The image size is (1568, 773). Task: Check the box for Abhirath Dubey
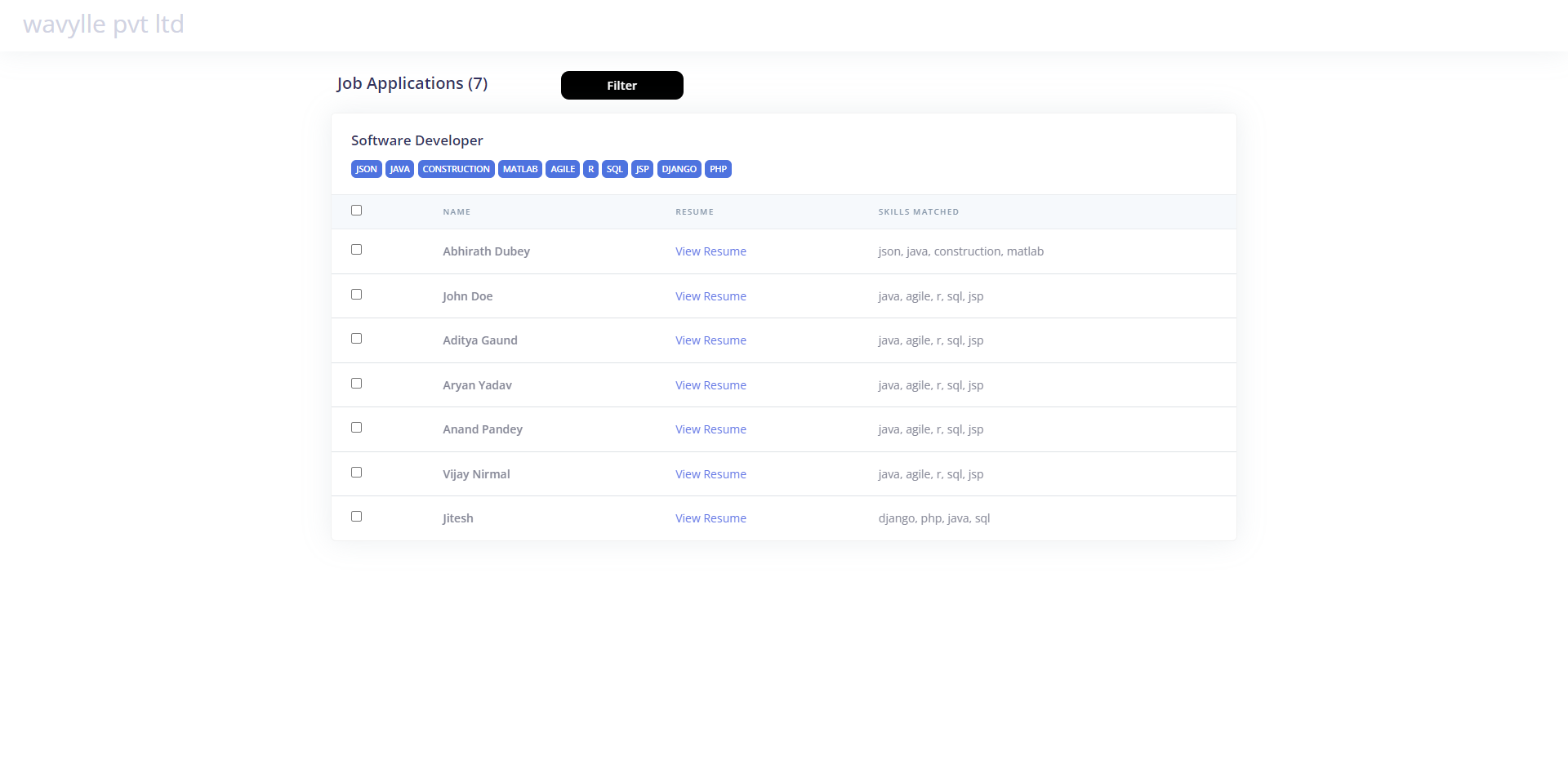(356, 250)
